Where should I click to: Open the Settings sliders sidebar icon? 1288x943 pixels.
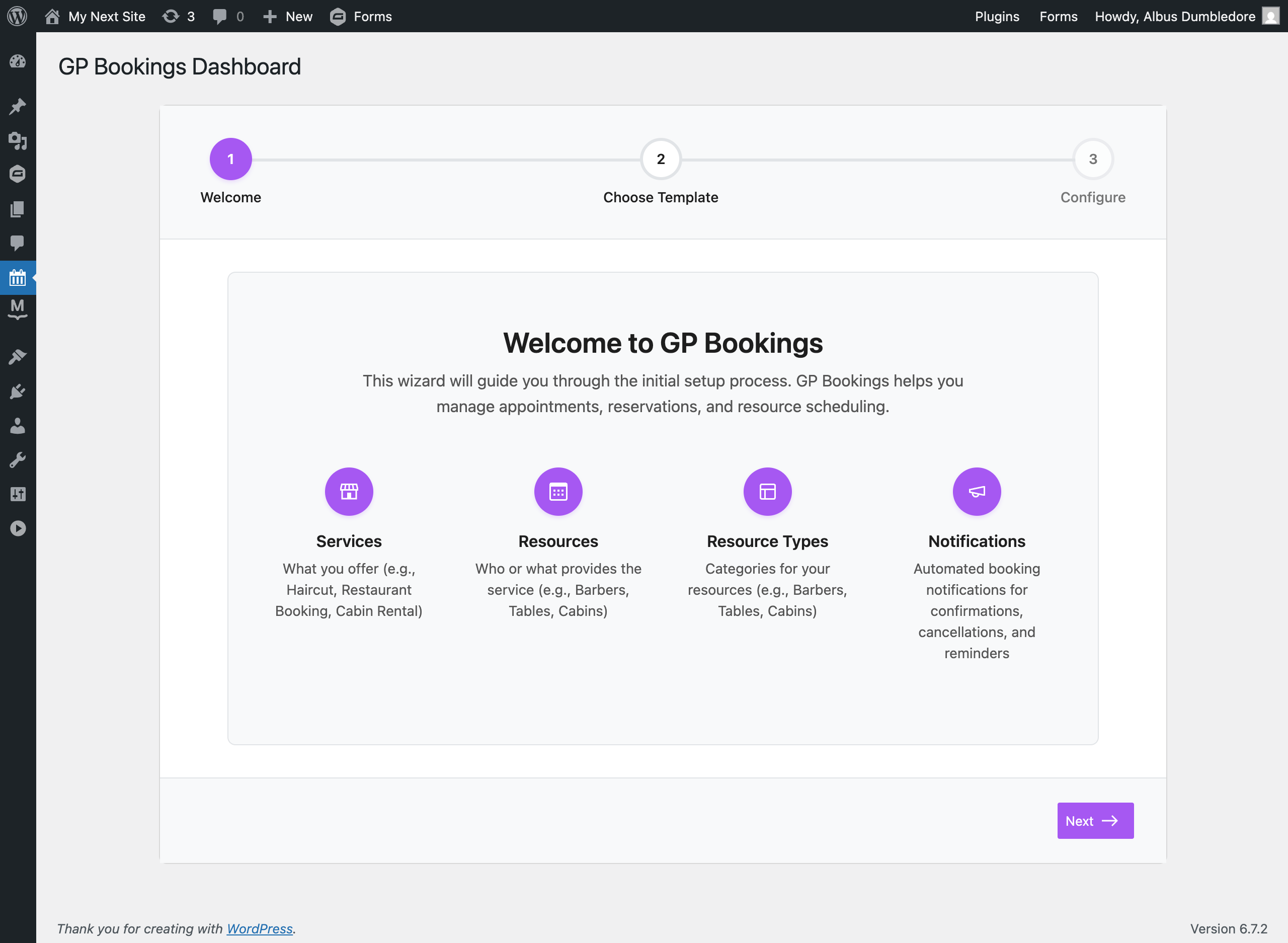[18, 494]
